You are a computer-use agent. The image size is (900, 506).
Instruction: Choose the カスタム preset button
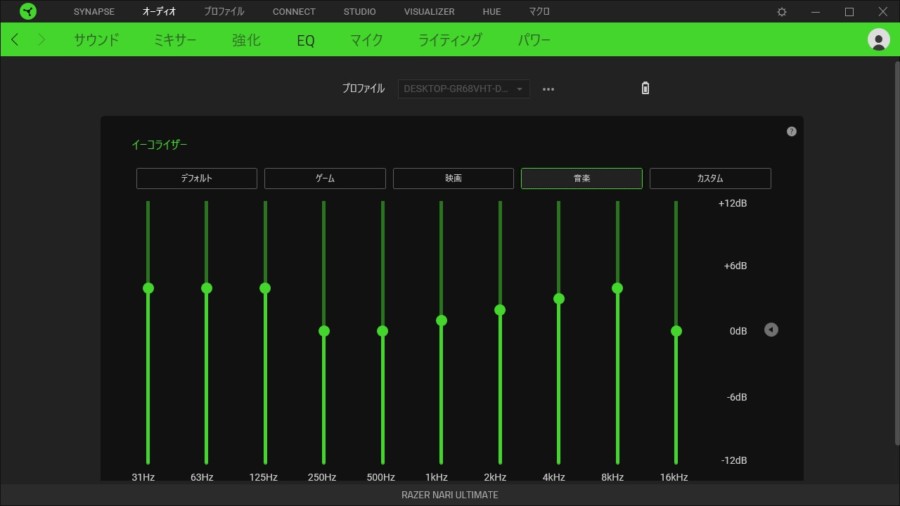[710, 178]
